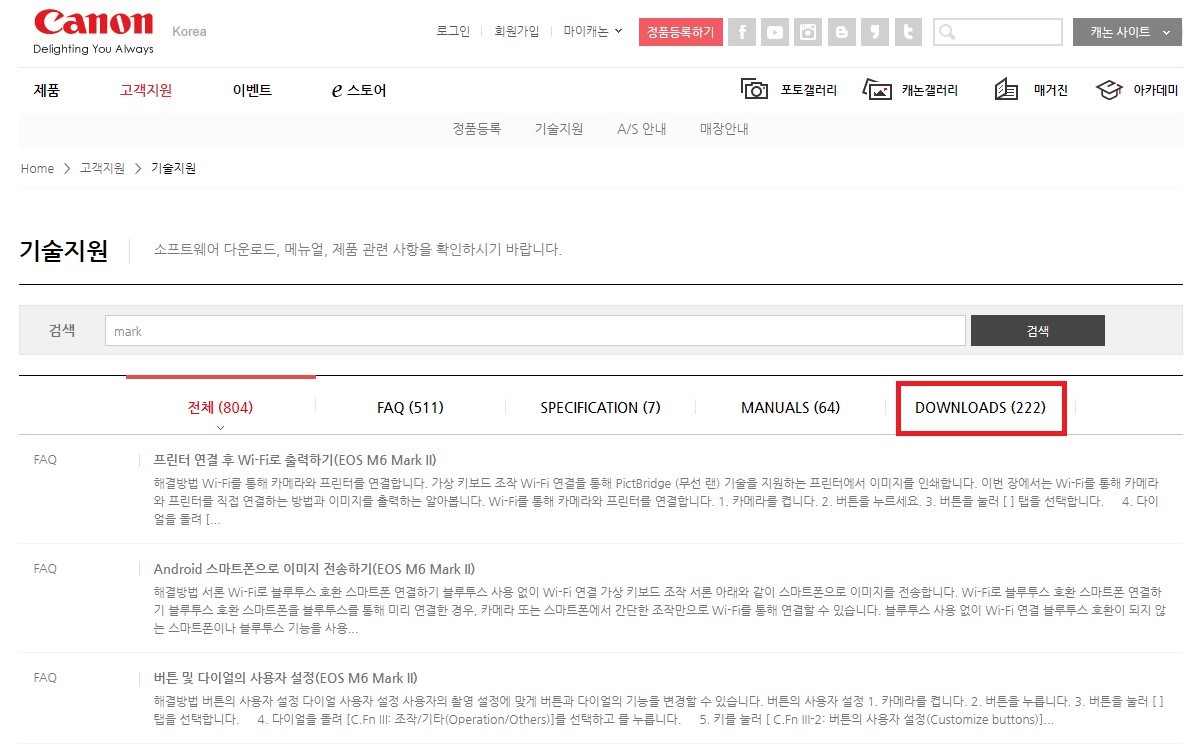This screenshot has height=750, width=1198.
Task: Click the description starting '해결방법 버튼의 사용자 설정'
Action: 659,710
